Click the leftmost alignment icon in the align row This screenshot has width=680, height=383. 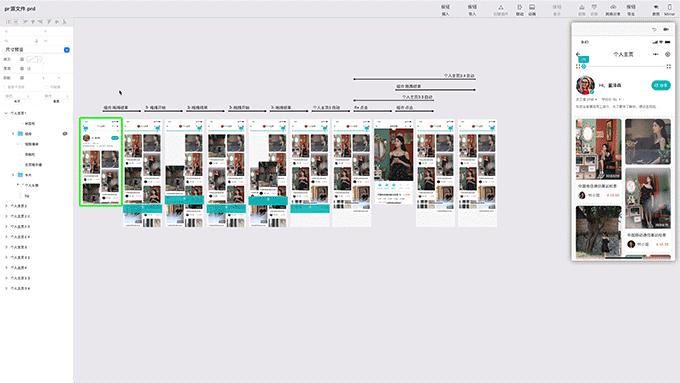point(8,21)
